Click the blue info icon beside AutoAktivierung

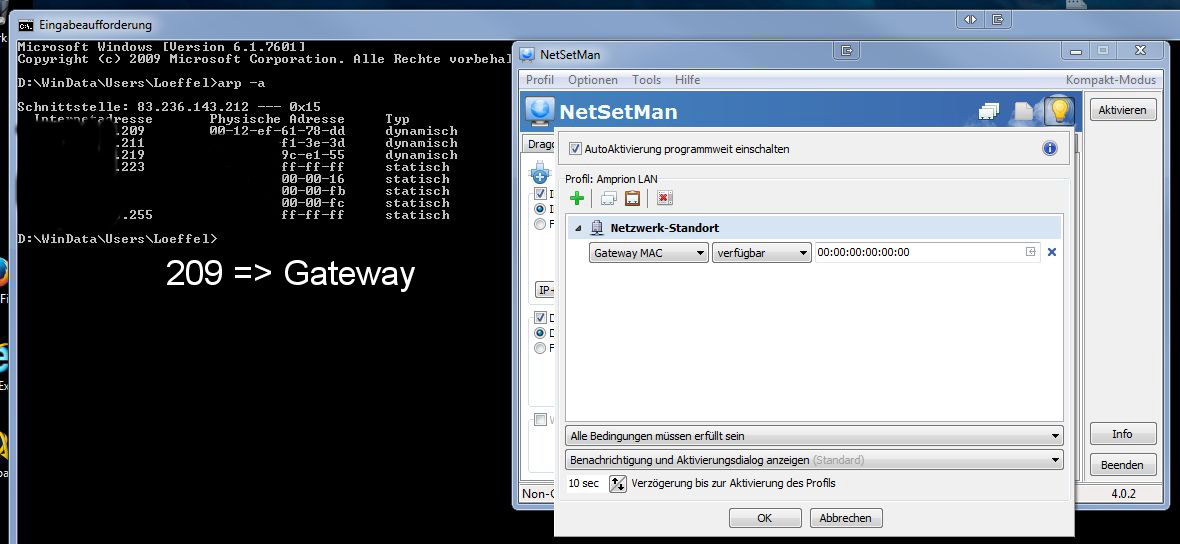pos(1050,148)
